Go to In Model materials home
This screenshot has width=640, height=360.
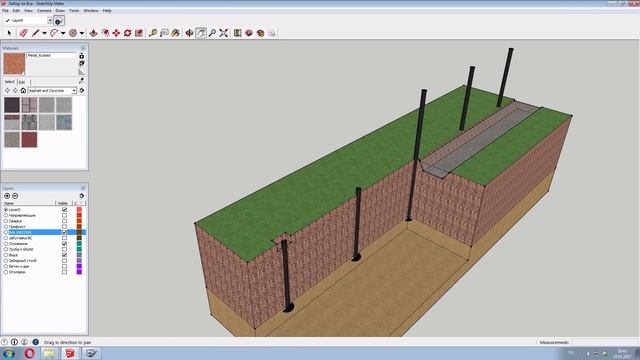23,91
